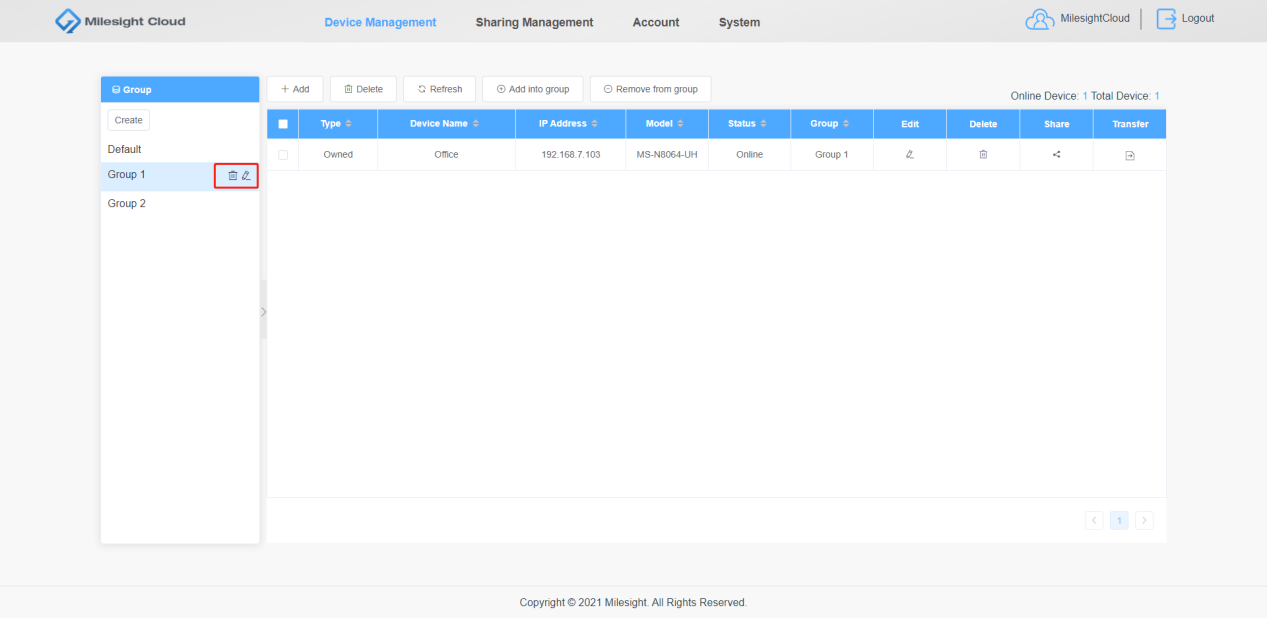Delete Group 1 via its trash icon
The image size is (1267, 618).
coord(233,175)
